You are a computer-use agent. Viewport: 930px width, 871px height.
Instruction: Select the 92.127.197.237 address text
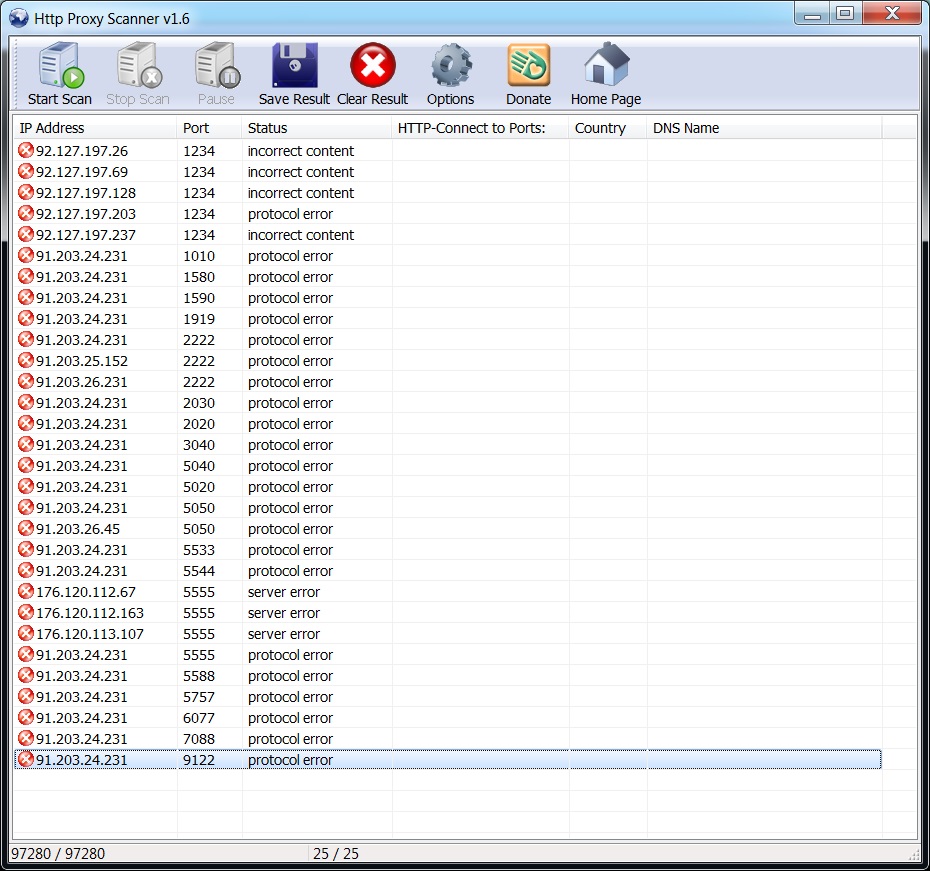(x=86, y=235)
